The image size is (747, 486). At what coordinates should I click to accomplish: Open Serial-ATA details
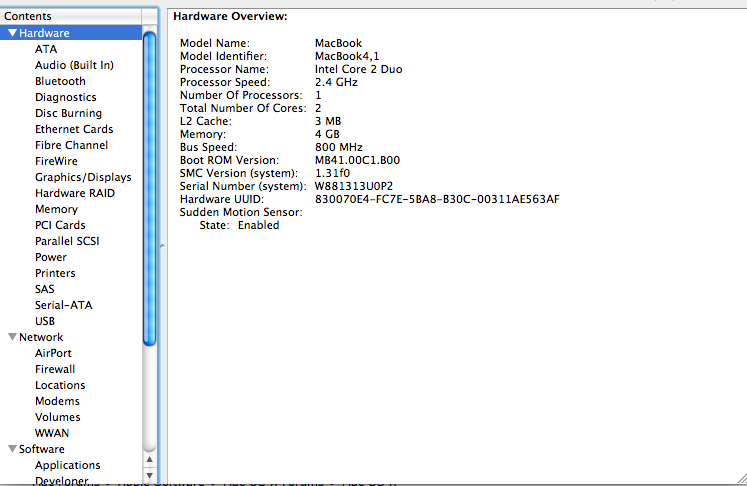(63, 305)
